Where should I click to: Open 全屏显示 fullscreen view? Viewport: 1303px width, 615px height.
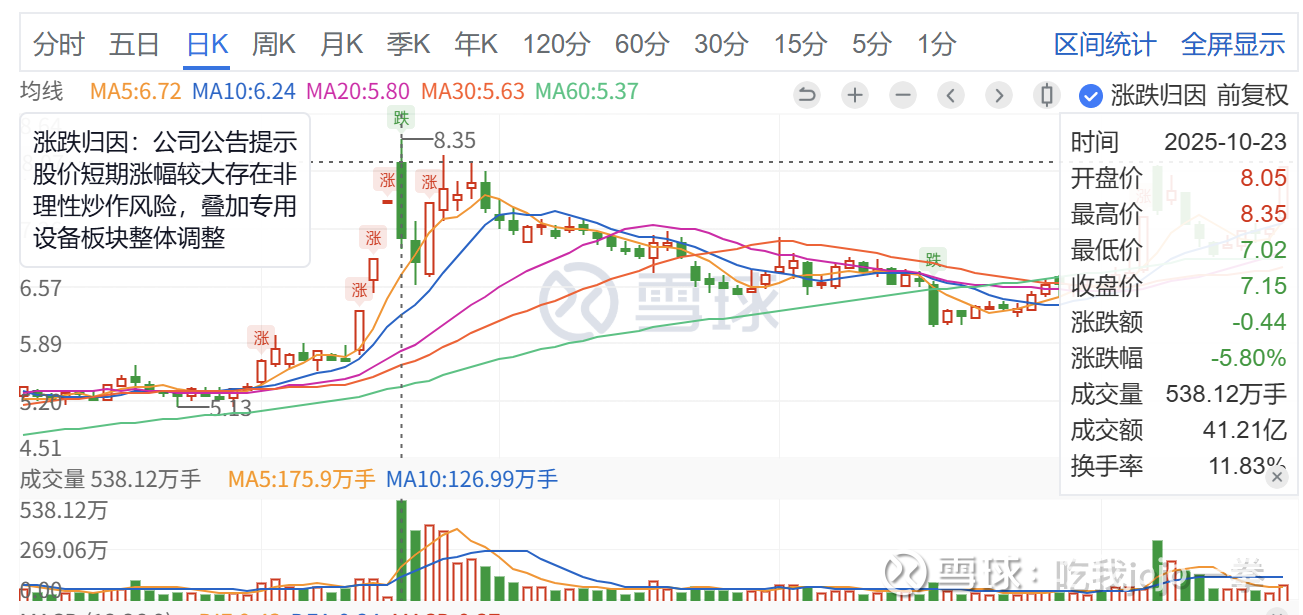(x=1233, y=44)
